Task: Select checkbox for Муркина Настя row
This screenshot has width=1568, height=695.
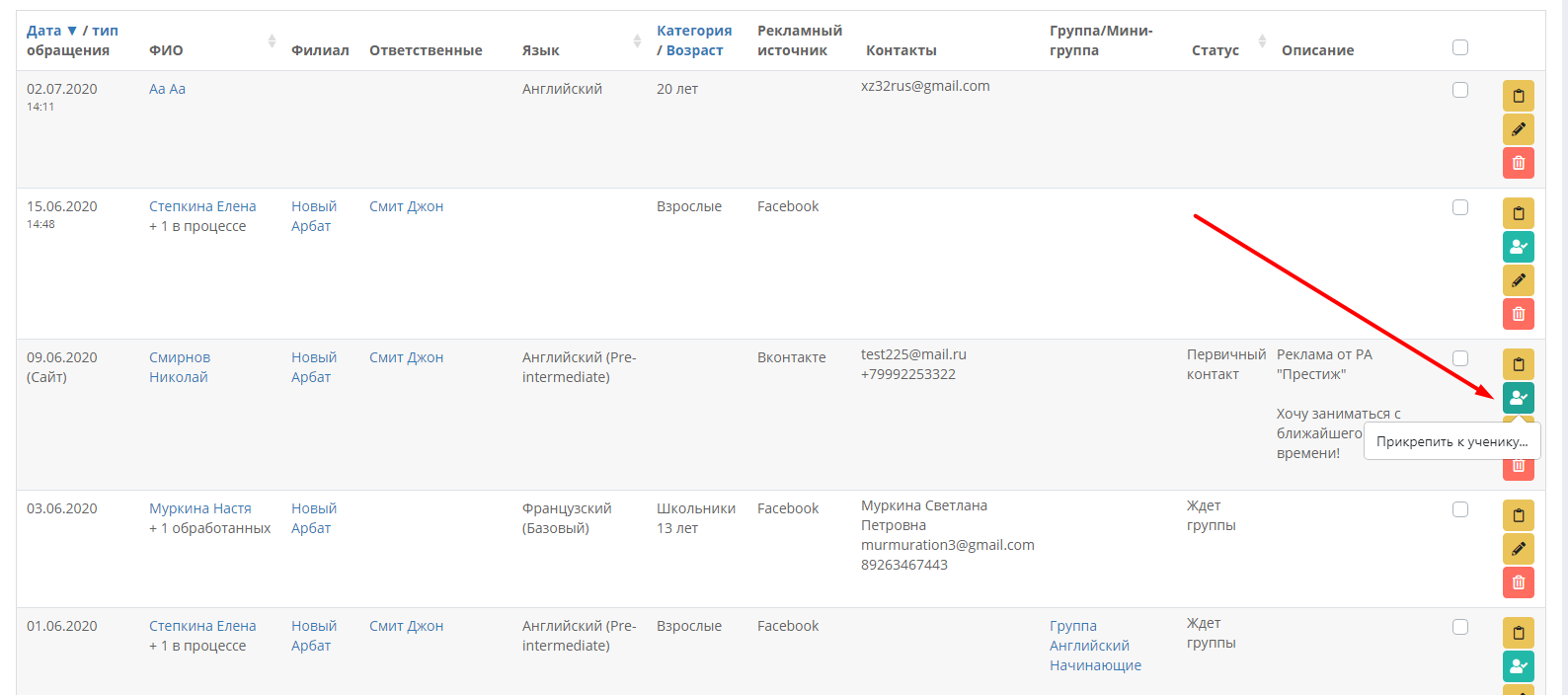Action: tap(1460, 509)
